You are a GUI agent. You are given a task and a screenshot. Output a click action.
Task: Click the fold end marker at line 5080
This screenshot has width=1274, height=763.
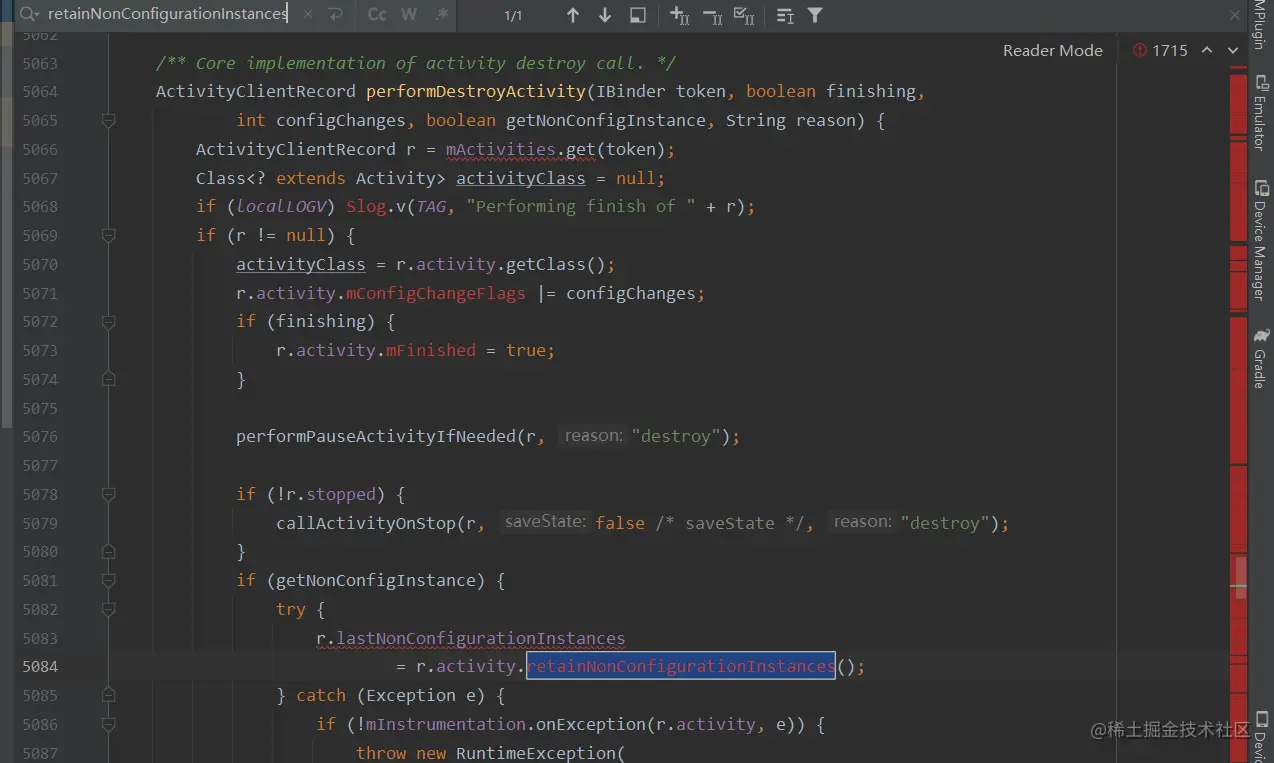click(x=108, y=551)
